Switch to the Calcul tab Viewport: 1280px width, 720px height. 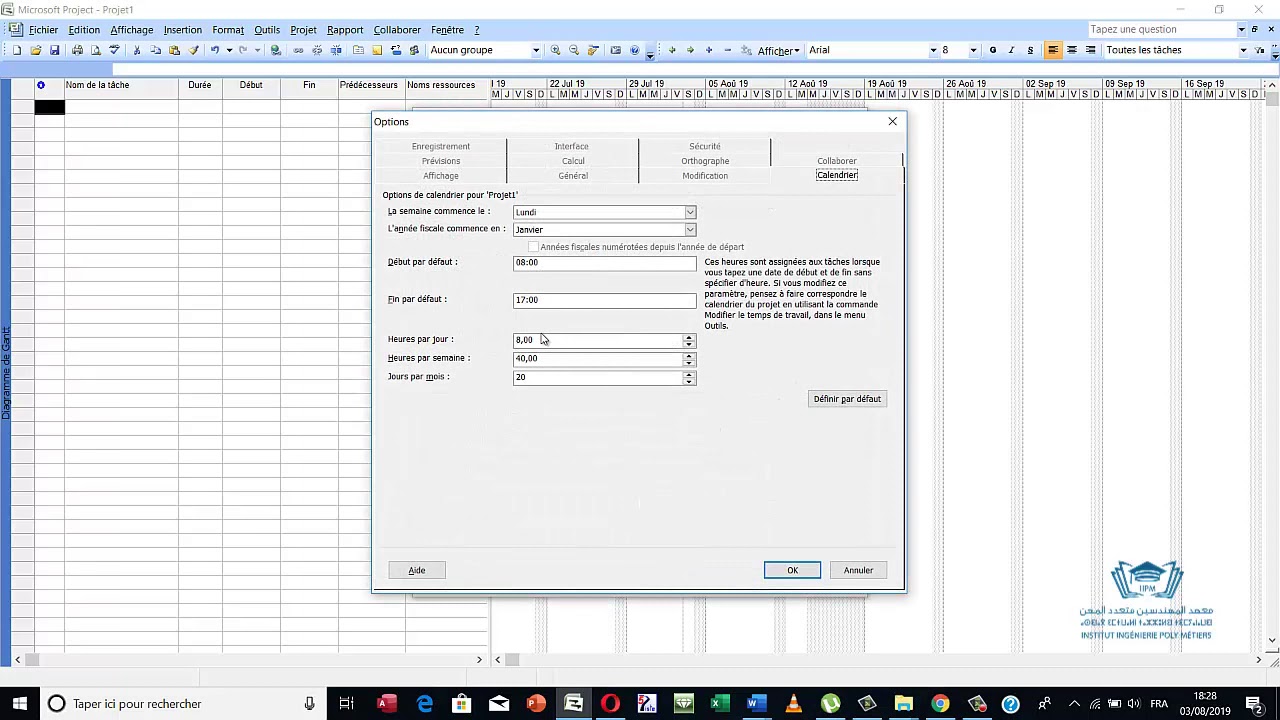tap(573, 161)
